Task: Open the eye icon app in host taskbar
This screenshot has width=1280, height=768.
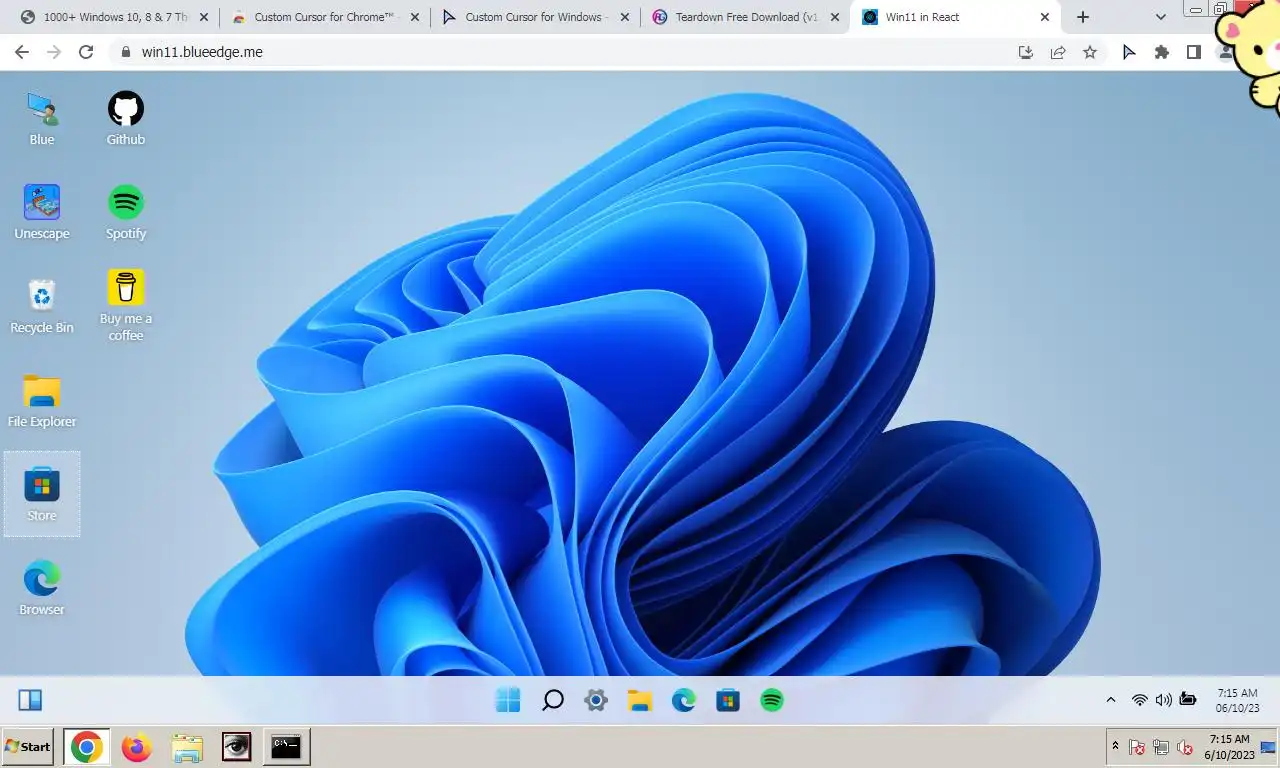Action: pos(236,747)
